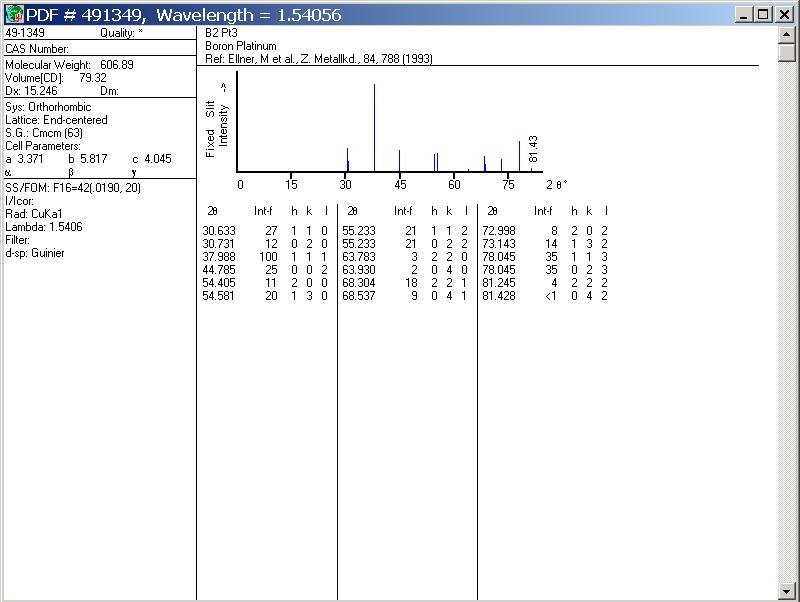Image resolution: width=800 pixels, height=602 pixels.
Task: Click the reference Ellner, M et al. line
Action: (319, 59)
